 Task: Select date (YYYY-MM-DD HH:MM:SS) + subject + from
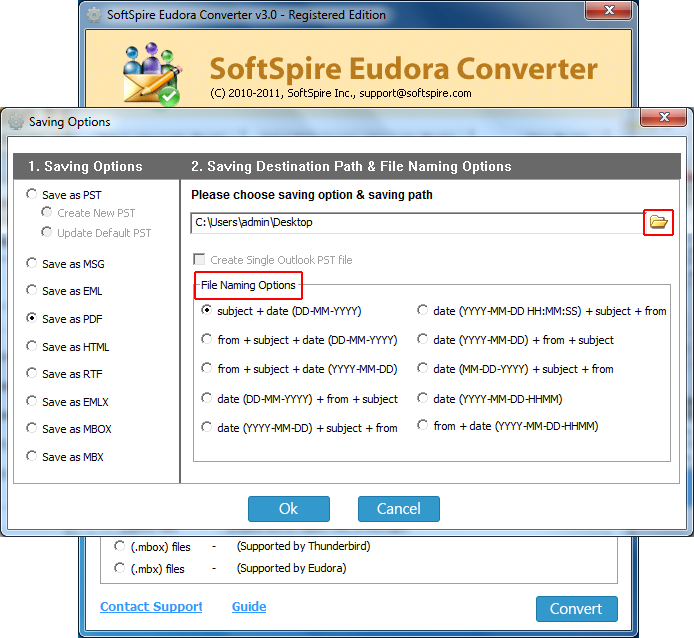point(423,310)
